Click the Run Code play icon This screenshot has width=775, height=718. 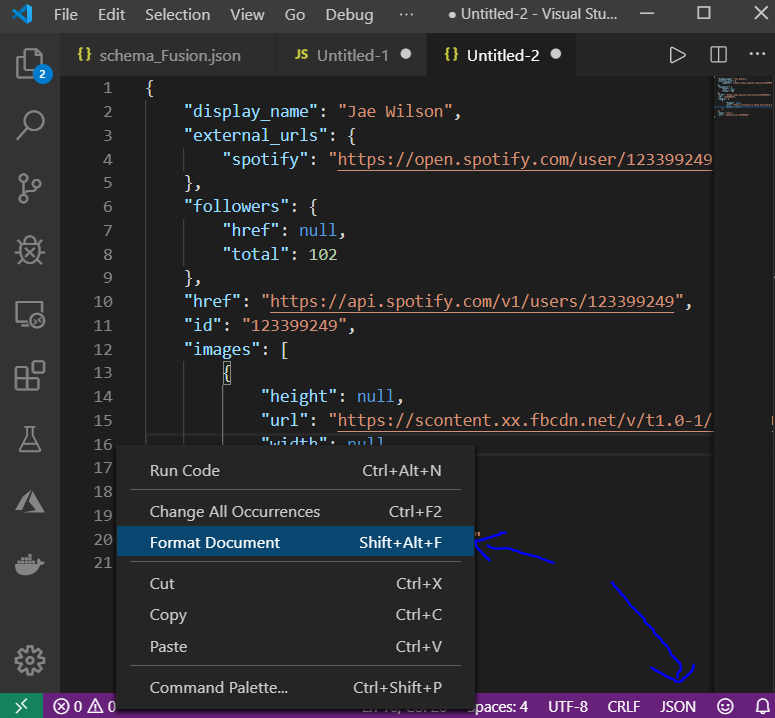tap(677, 55)
